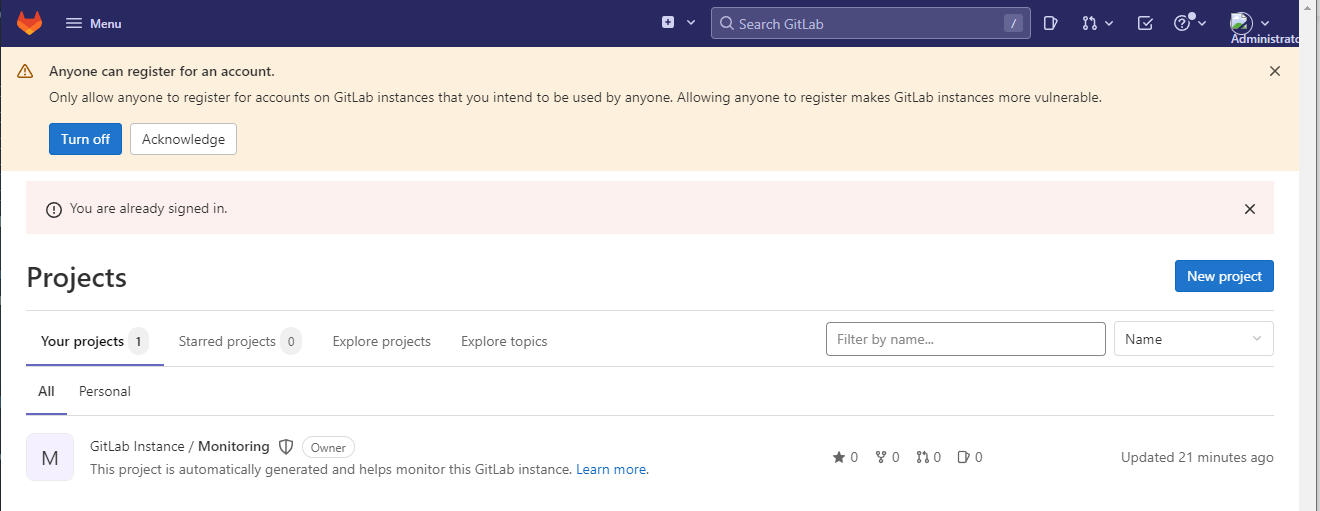
Task: Click the Owner badge
Action: click(x=328, y=447)
